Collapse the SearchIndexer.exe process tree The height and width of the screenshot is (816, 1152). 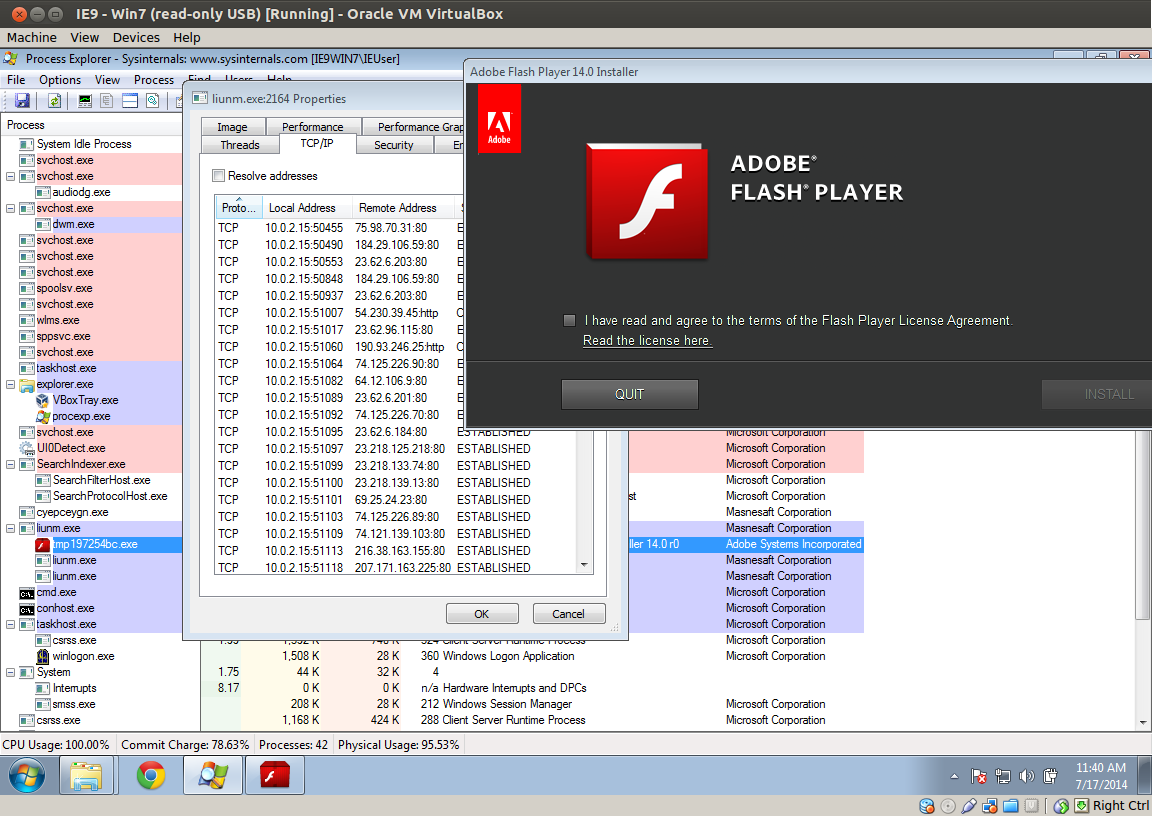(11, 464)
